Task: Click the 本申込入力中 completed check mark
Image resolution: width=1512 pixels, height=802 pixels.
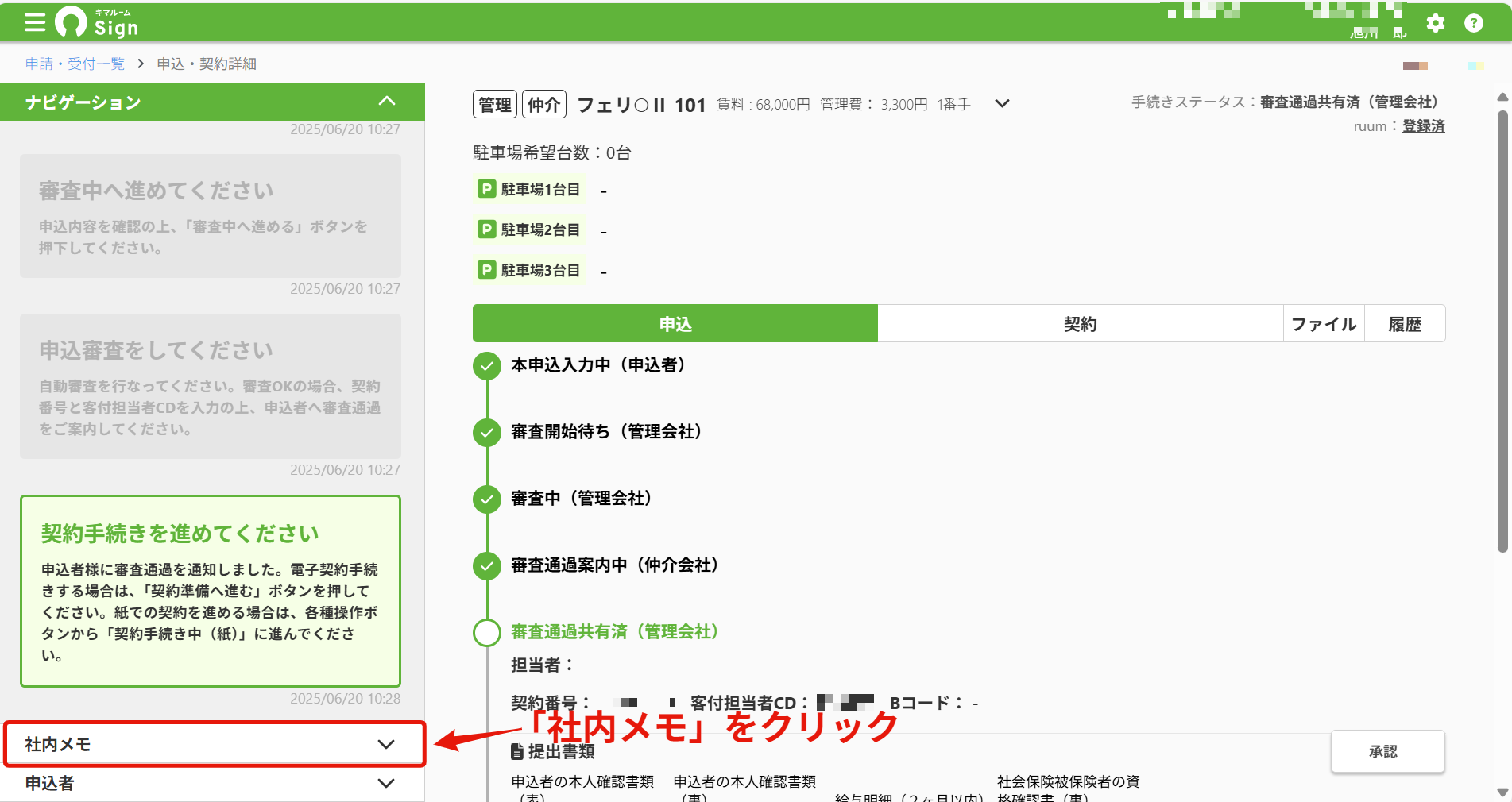Action: [x=487, y=365]
